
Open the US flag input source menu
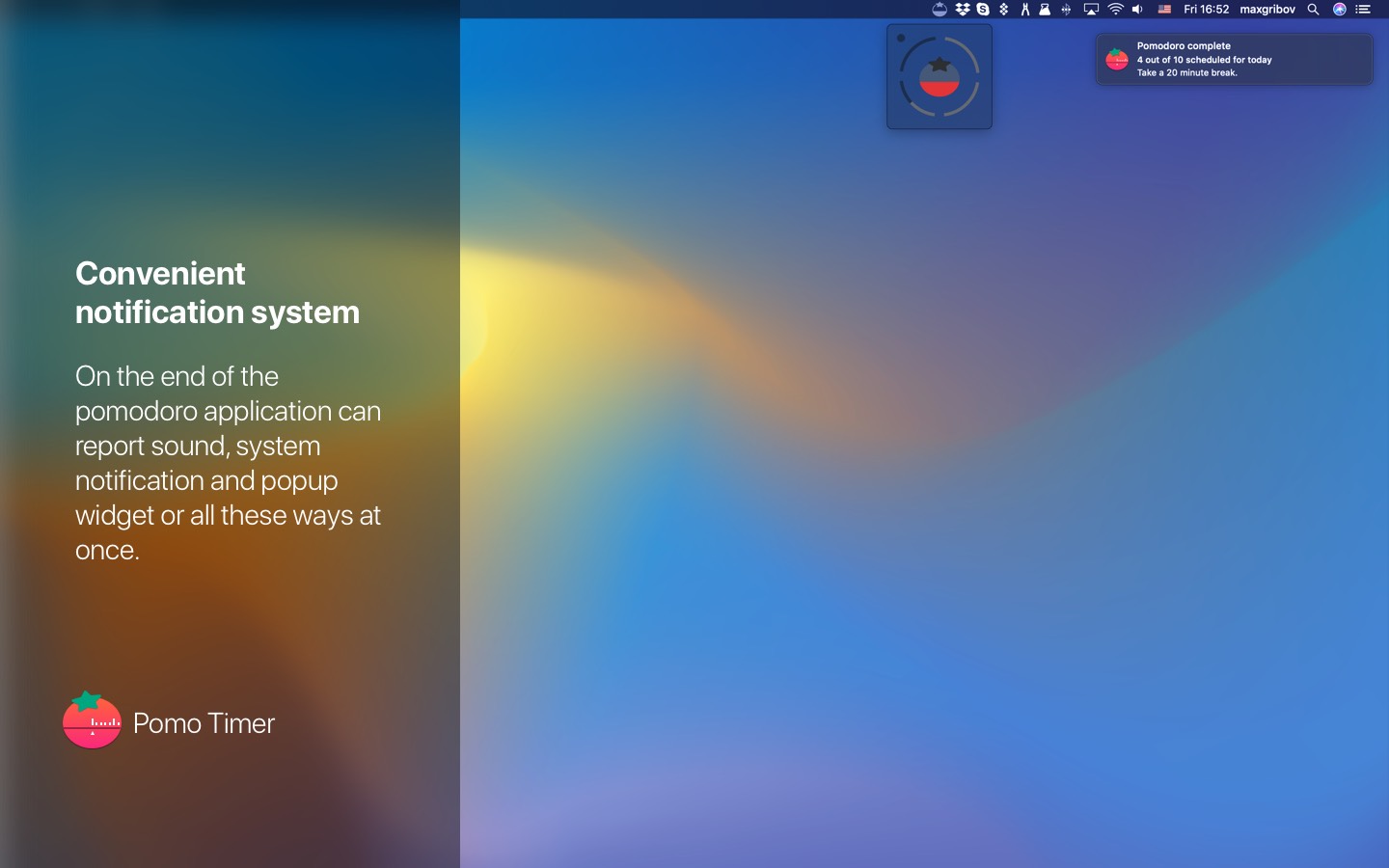pos(1164,10)
